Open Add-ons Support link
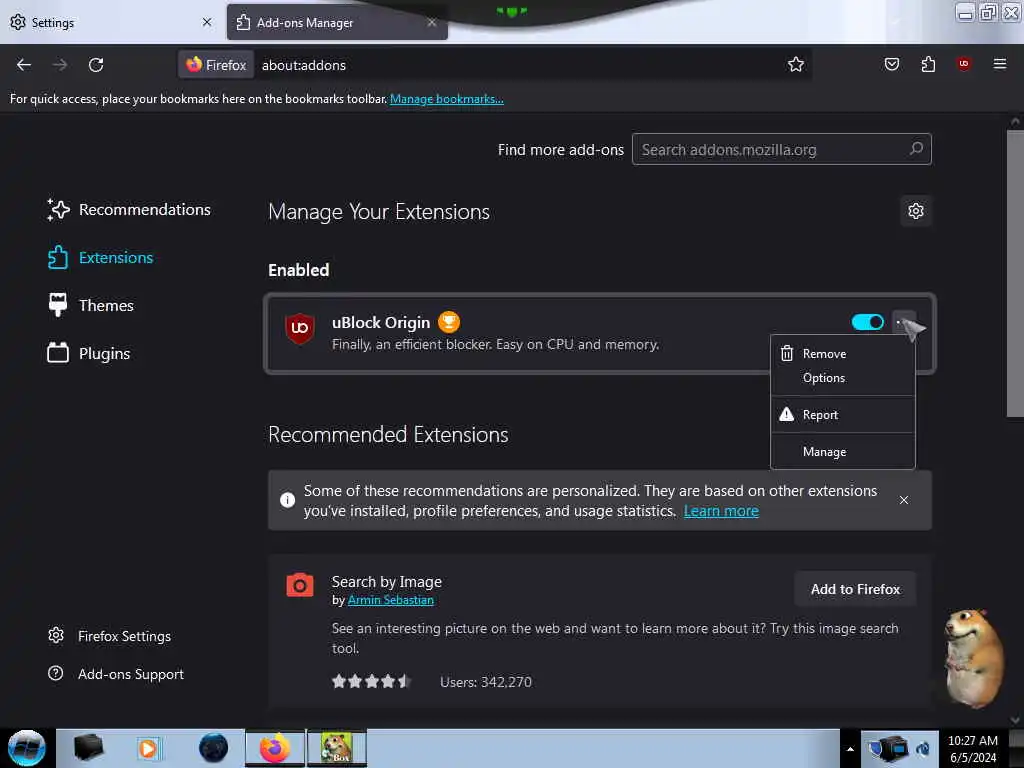 point(116,674)
